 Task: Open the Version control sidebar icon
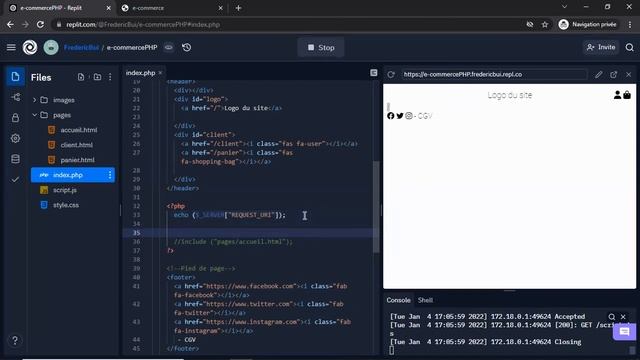[x=16, y=97]
